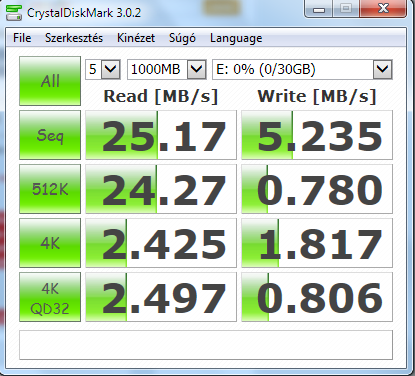
Task: Click the CrystalDiskMark title bar app icon
Action: click(x=14, y=13)
